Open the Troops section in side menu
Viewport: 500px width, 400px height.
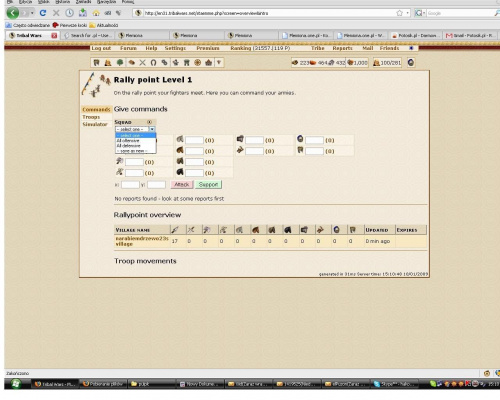tap(91, 117)
